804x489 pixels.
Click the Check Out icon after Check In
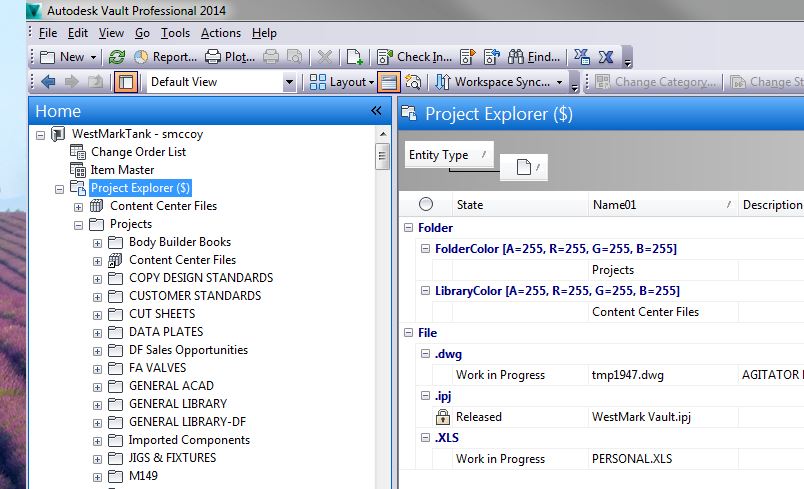(x=467, y=57)
